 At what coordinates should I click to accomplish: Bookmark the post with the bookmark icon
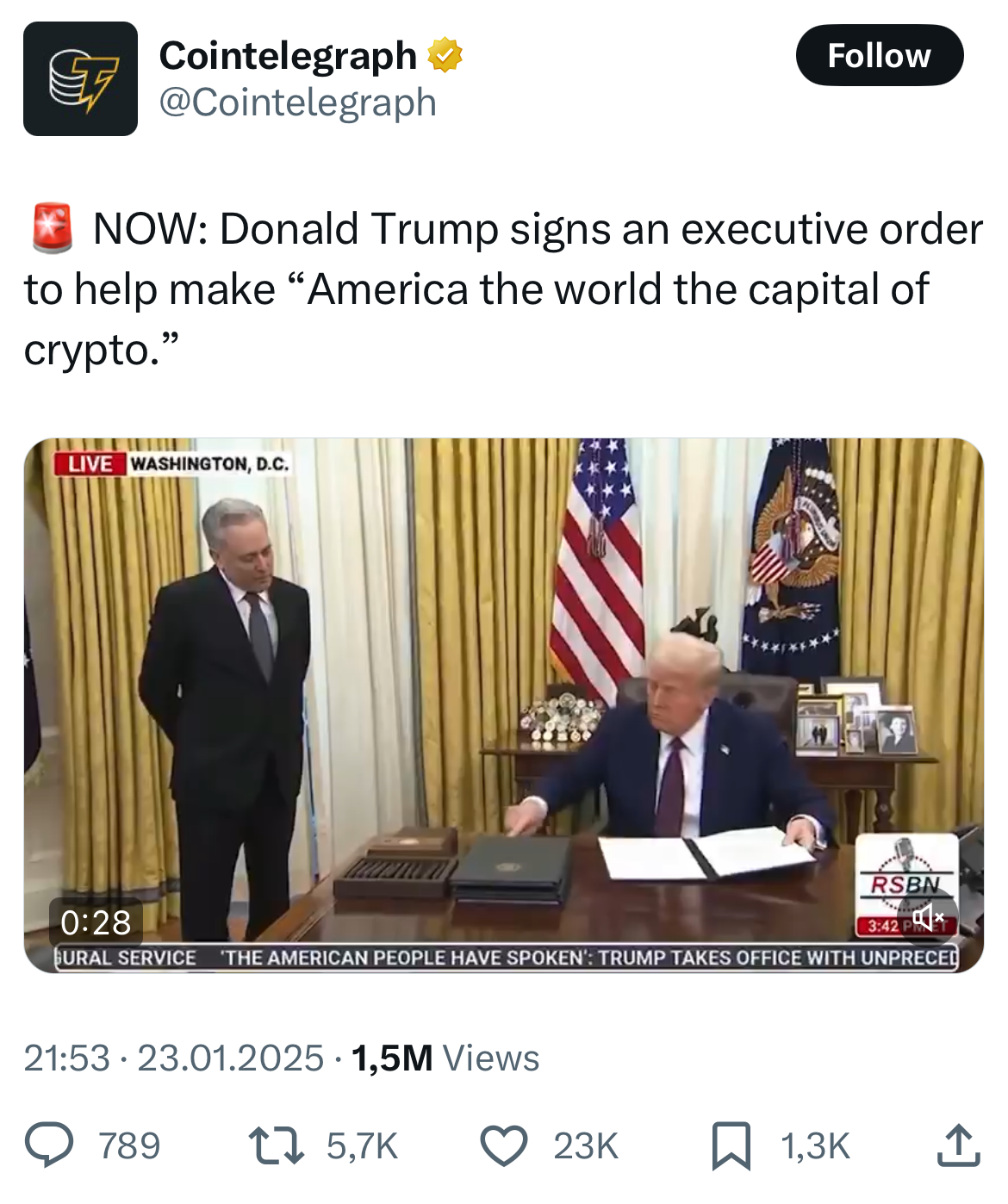point(731,1145)
